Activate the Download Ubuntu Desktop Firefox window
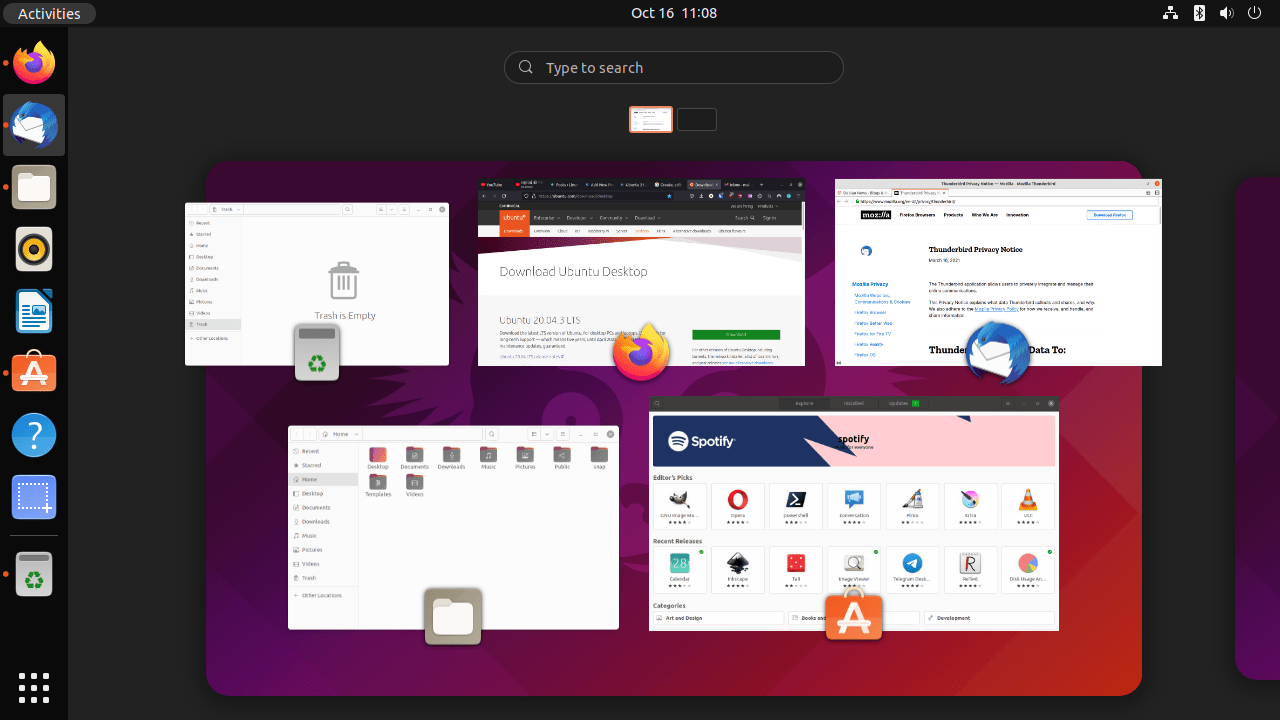The image size is (1280, 720). [641, 272]
